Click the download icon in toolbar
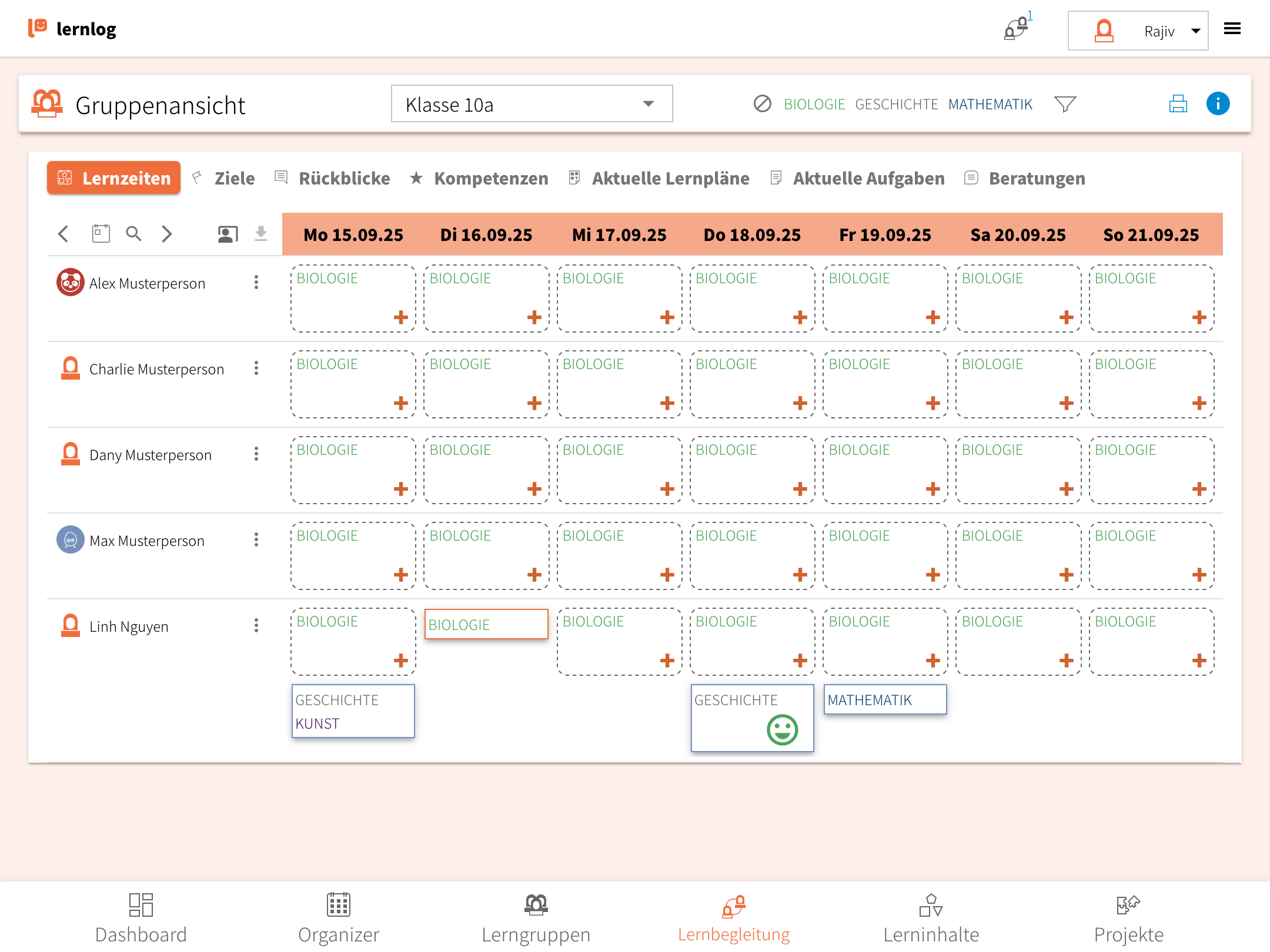 click(x=260, y=234)
